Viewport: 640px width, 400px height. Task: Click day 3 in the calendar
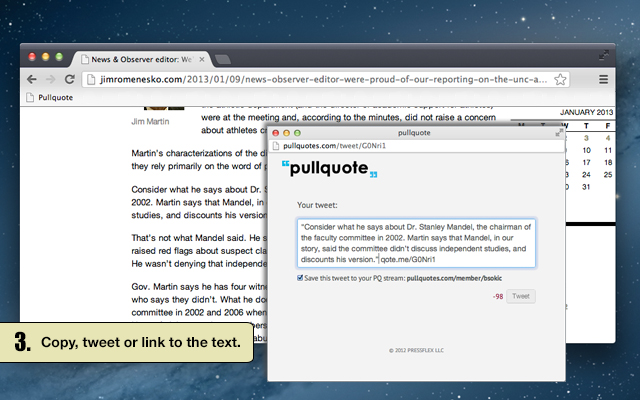click(x=587, y=138)
